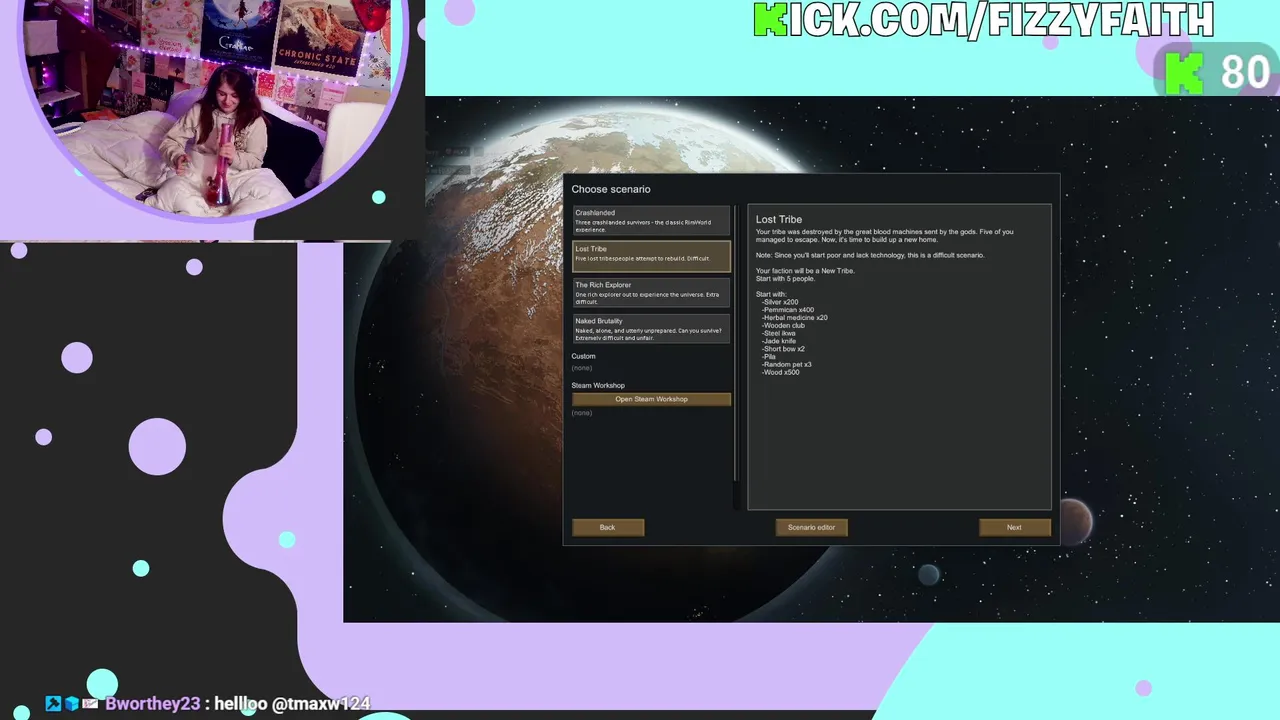Click '-Jade knife' start item
The height and width of the screenshot is (720, 1280).
click(779, 341)
